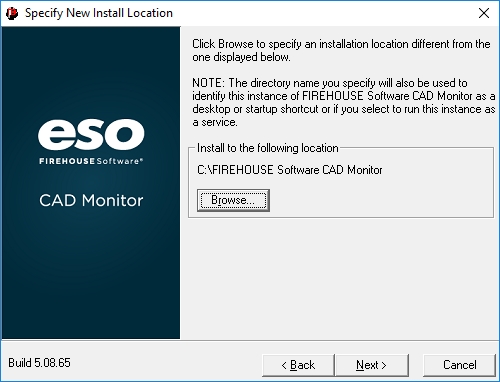This screenshot has width=500, height=382.
Task: Click the "Click Browse to specify" instruction text
Action: point(341,50)
